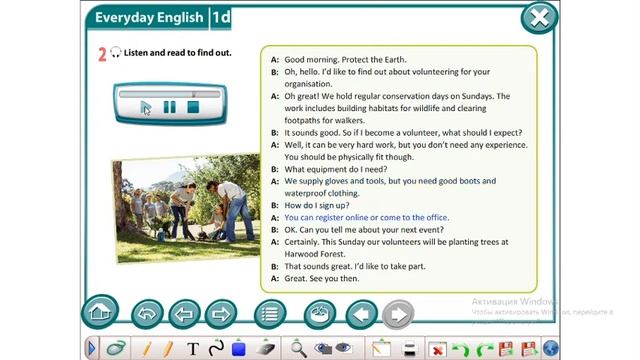Select the Text tool

coord(193,349)
